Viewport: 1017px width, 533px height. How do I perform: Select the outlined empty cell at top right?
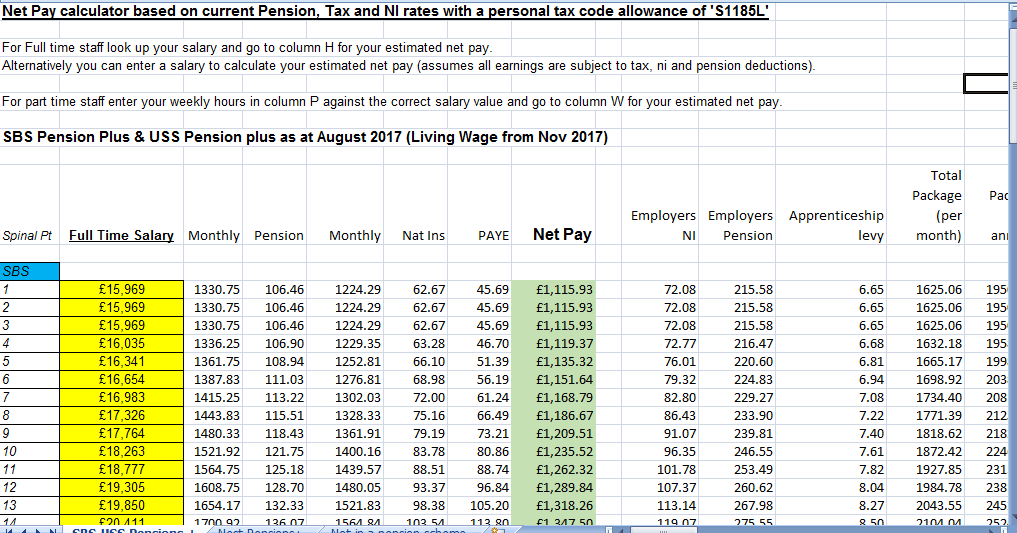pos(986,84)
